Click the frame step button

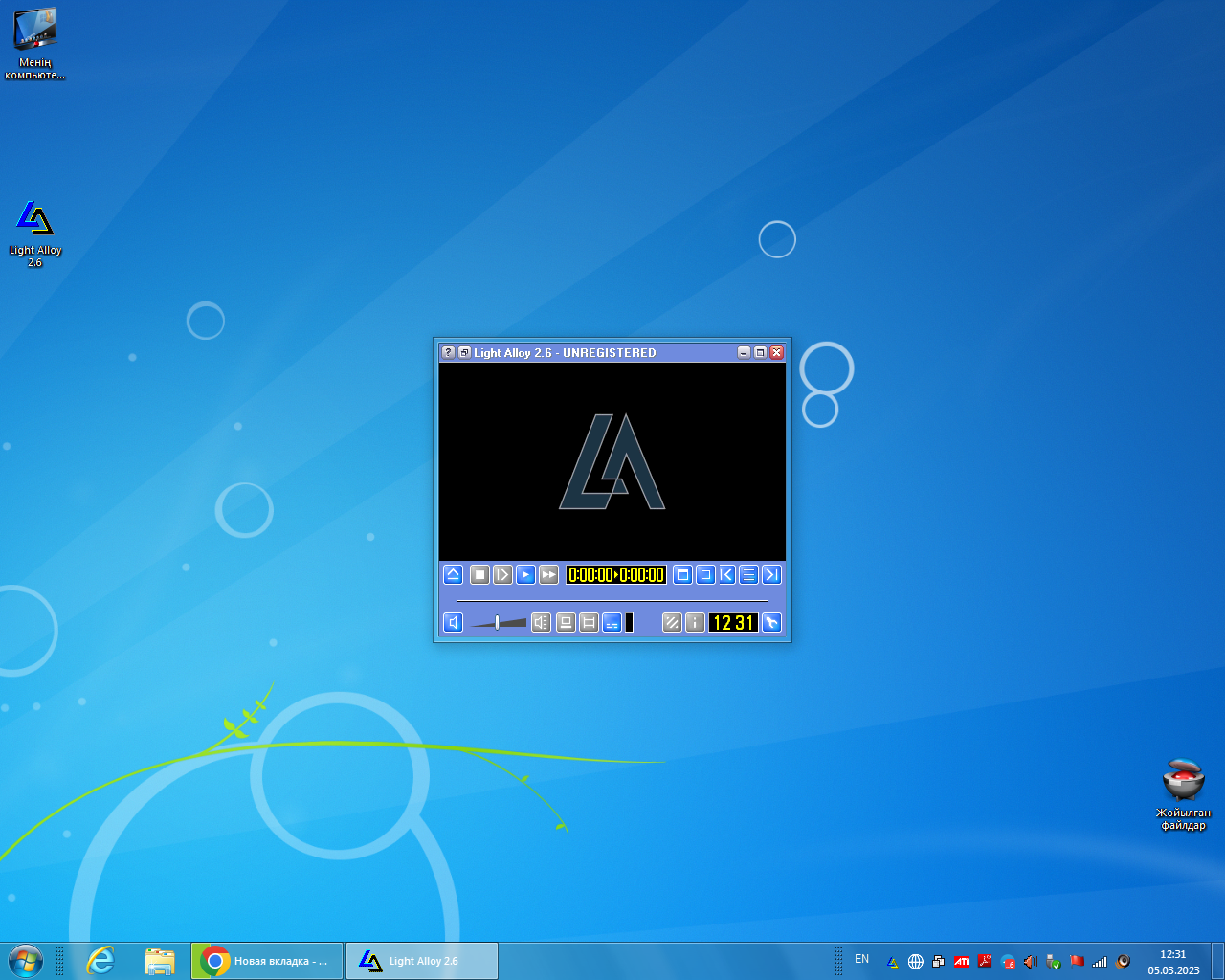point(502,574)
